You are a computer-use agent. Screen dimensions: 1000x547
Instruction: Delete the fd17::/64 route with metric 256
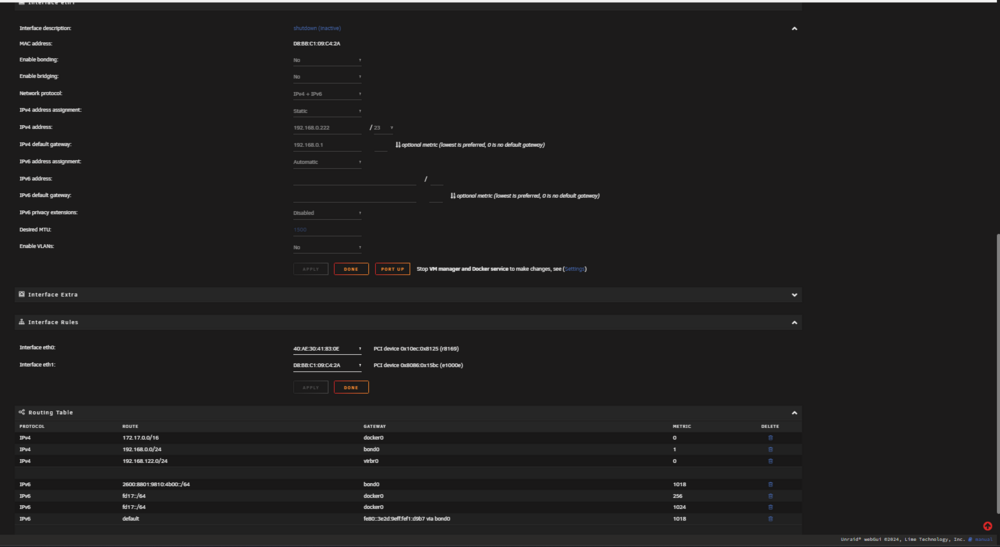tap(770, 496)
